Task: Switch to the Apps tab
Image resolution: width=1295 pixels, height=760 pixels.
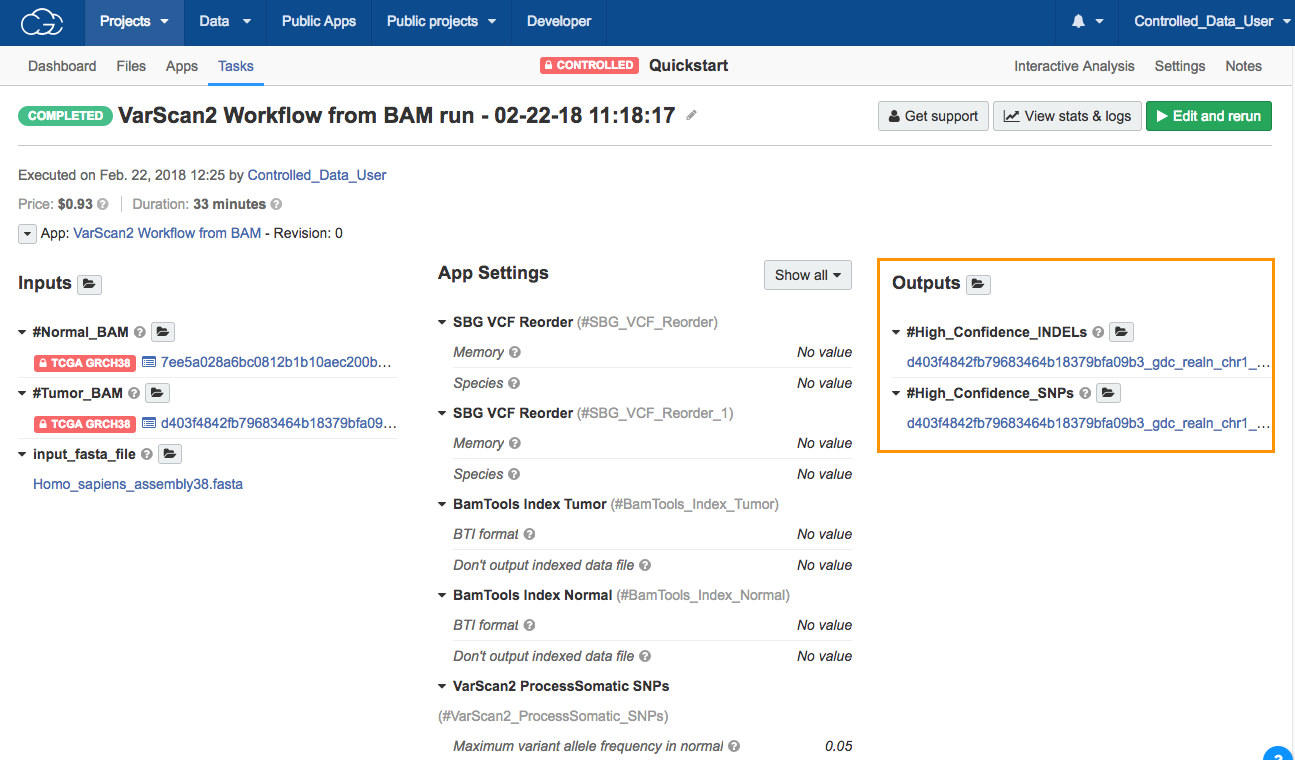Action: [182, 66]
